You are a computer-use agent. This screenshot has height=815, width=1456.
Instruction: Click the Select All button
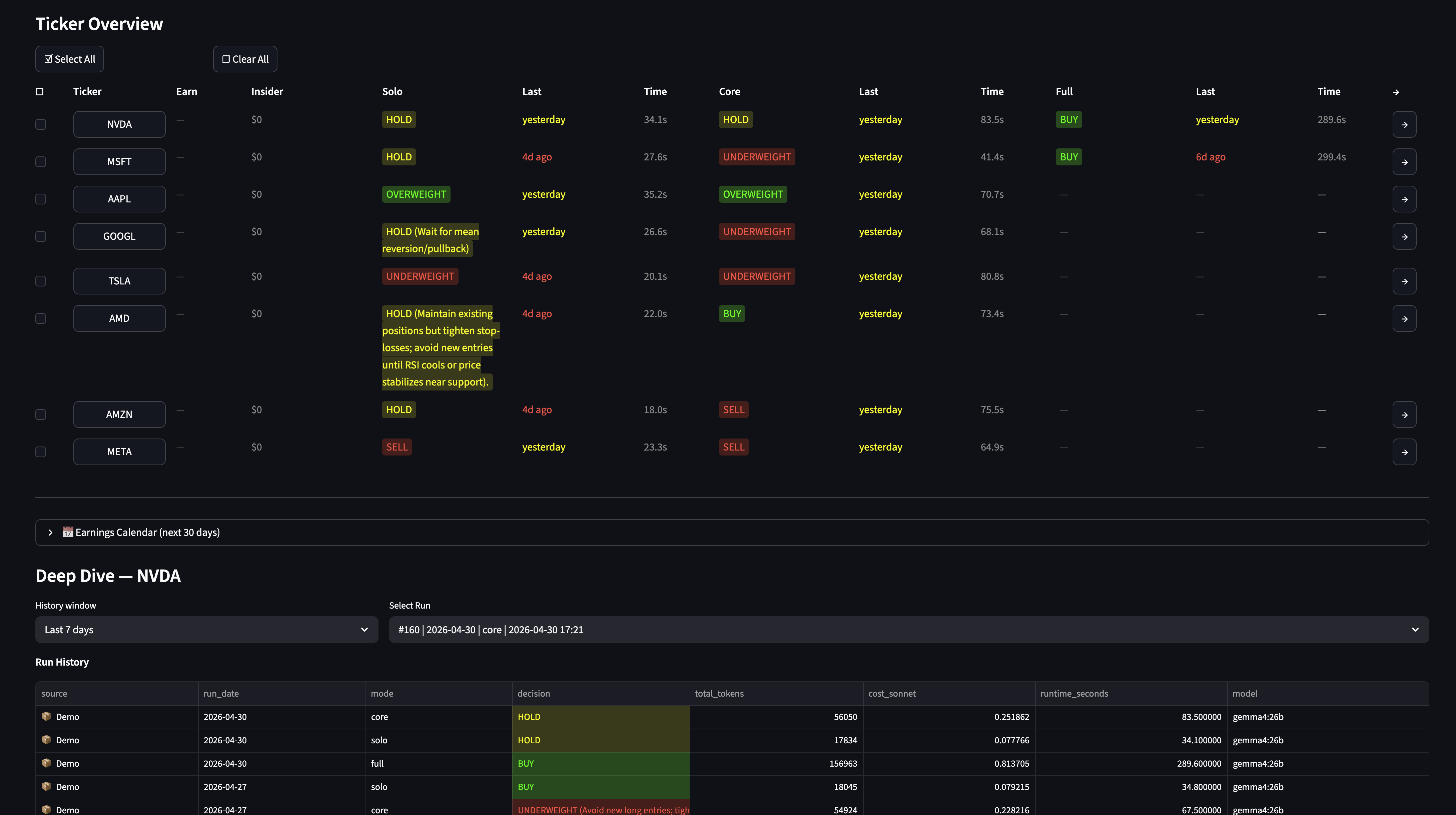pos(69,59)
